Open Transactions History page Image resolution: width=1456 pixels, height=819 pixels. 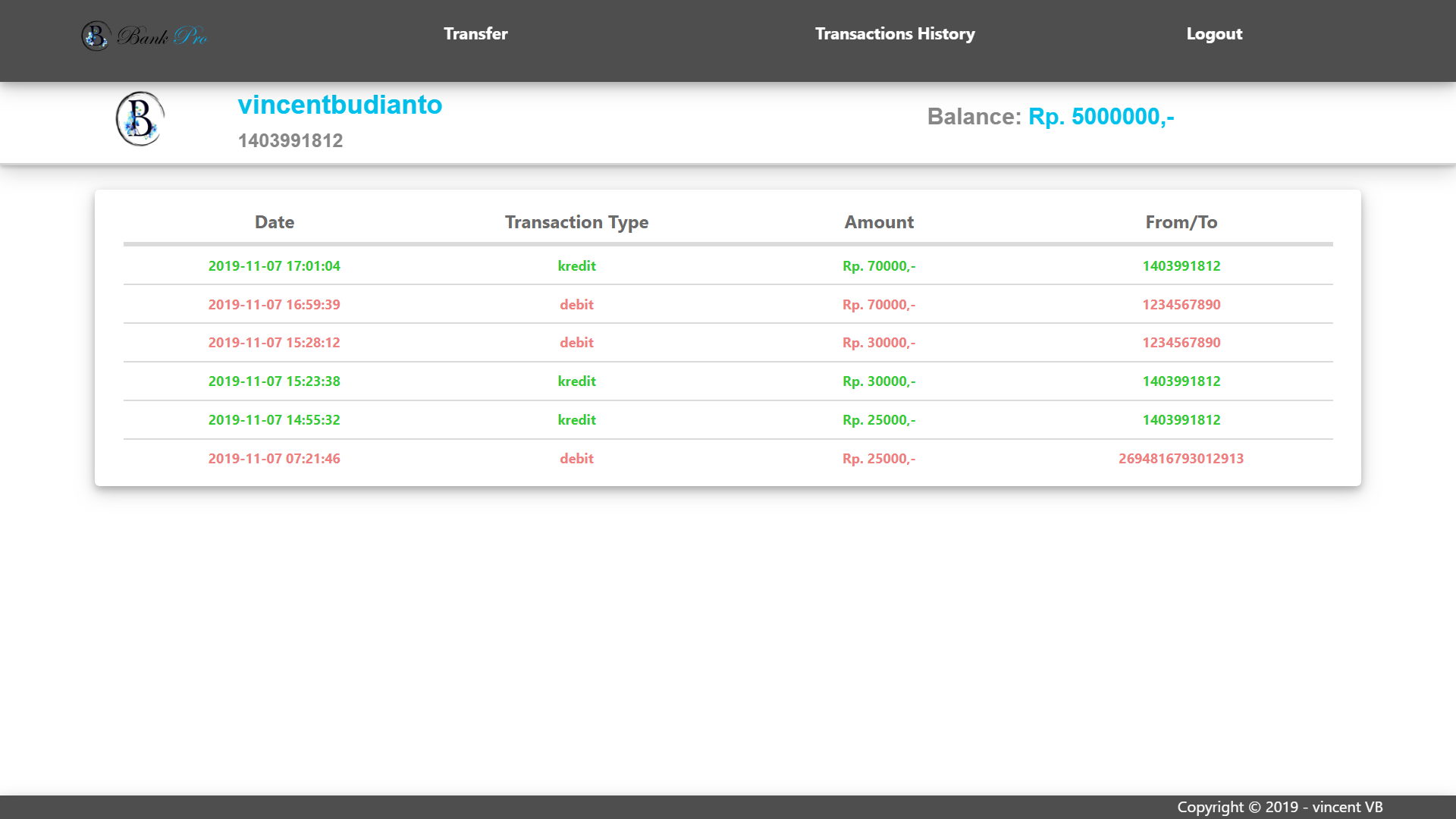(895, 34)
